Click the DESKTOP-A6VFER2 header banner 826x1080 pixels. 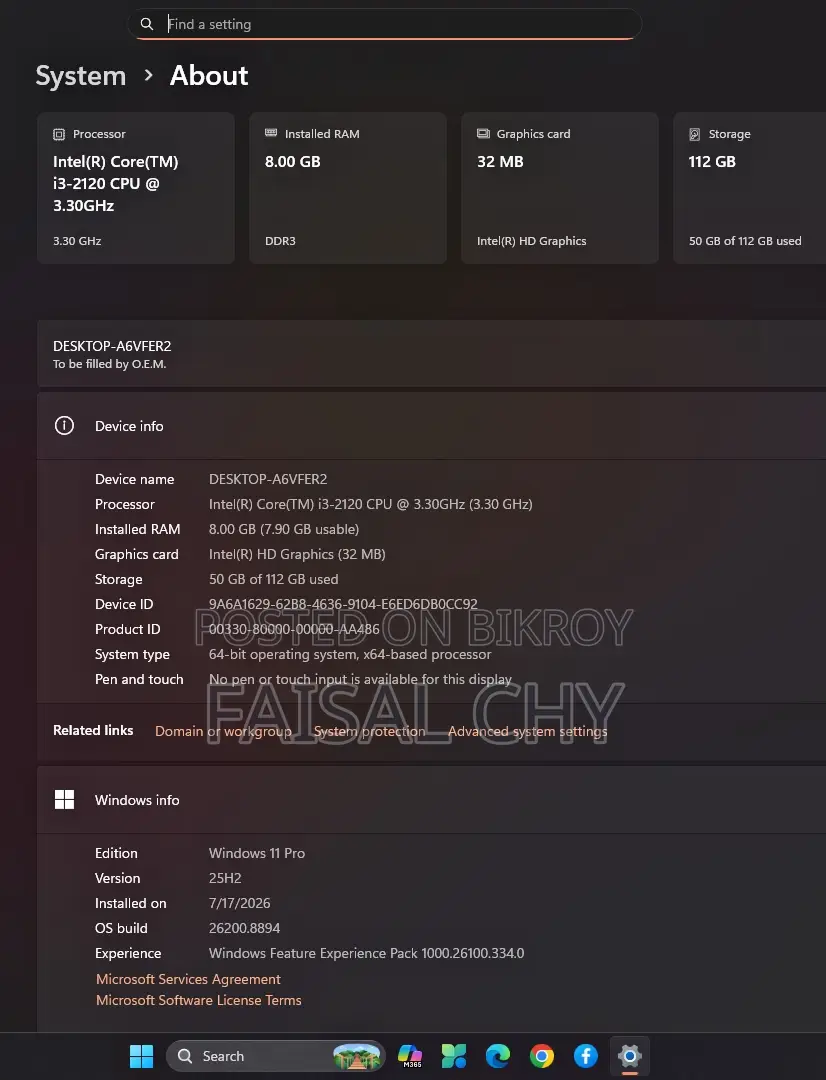[431, 353]
